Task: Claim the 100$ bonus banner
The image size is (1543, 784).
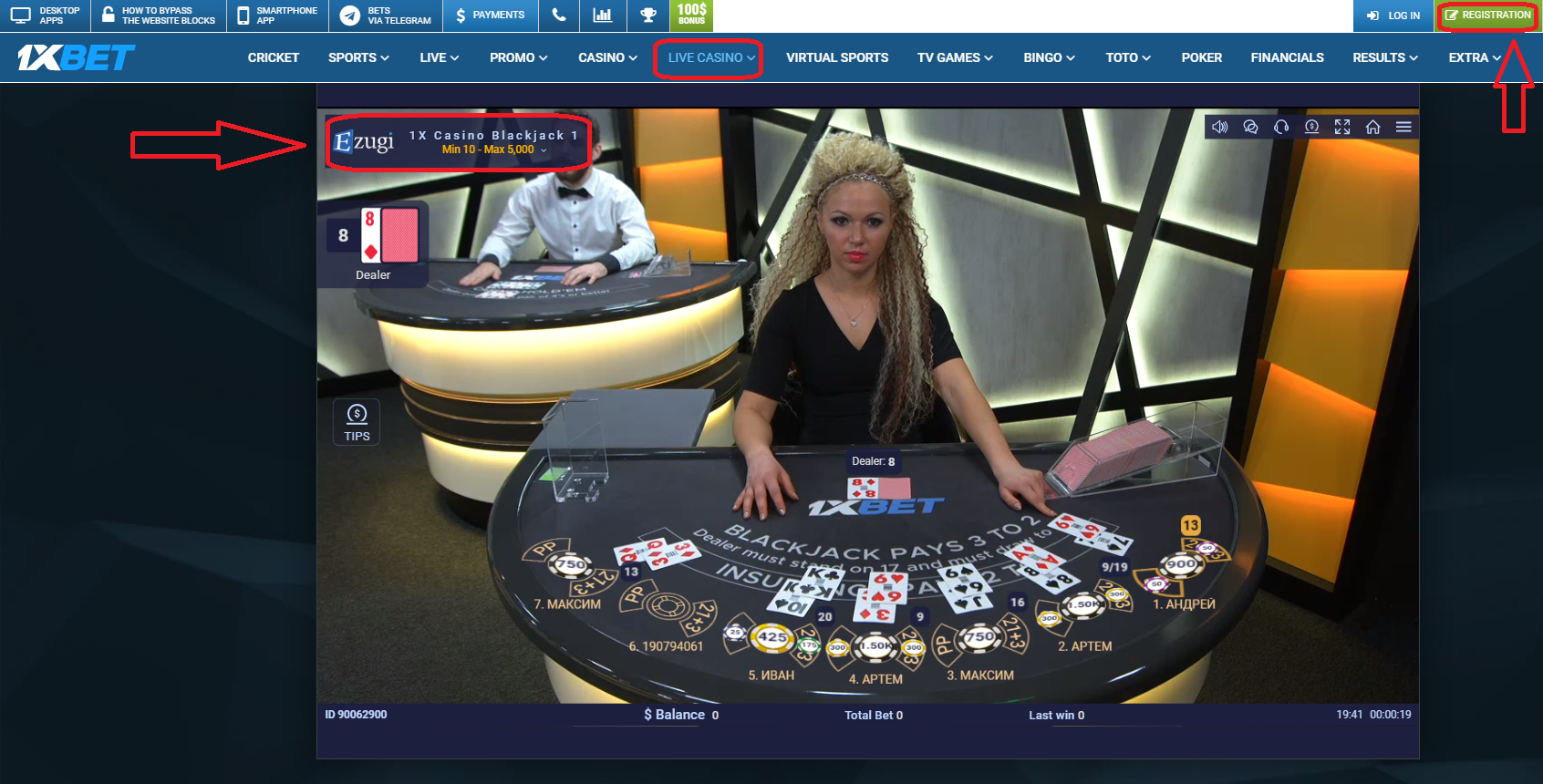Action: (x=691, y=15)
